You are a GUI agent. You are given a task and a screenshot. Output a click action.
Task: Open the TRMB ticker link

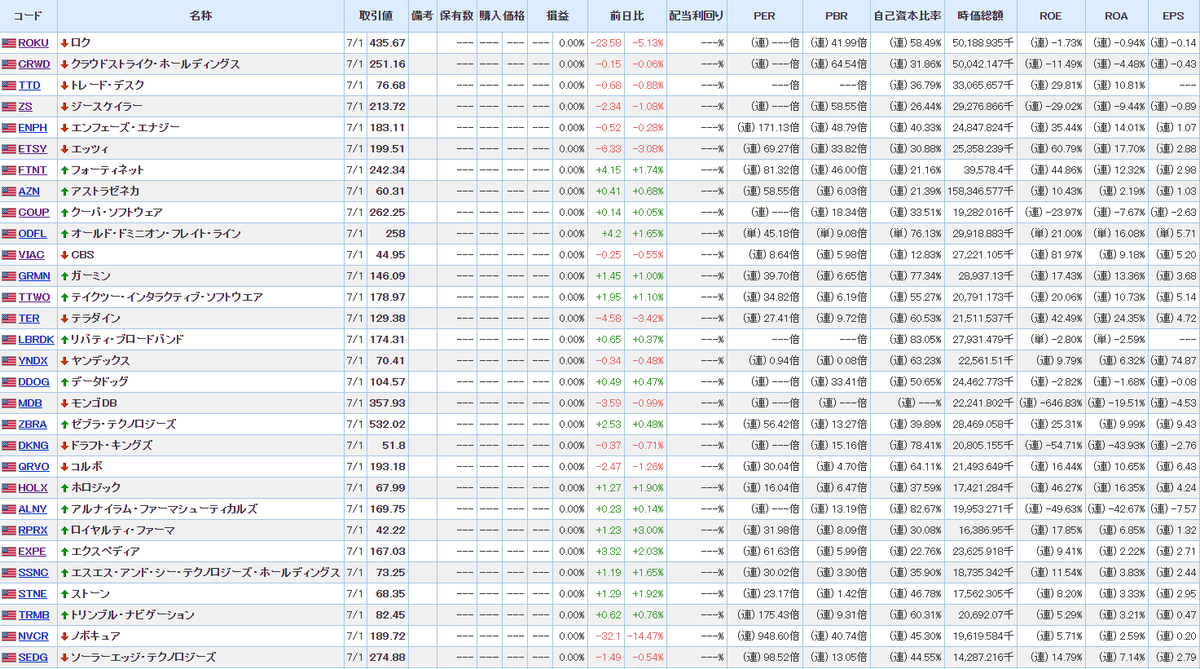tap(33, 615)
